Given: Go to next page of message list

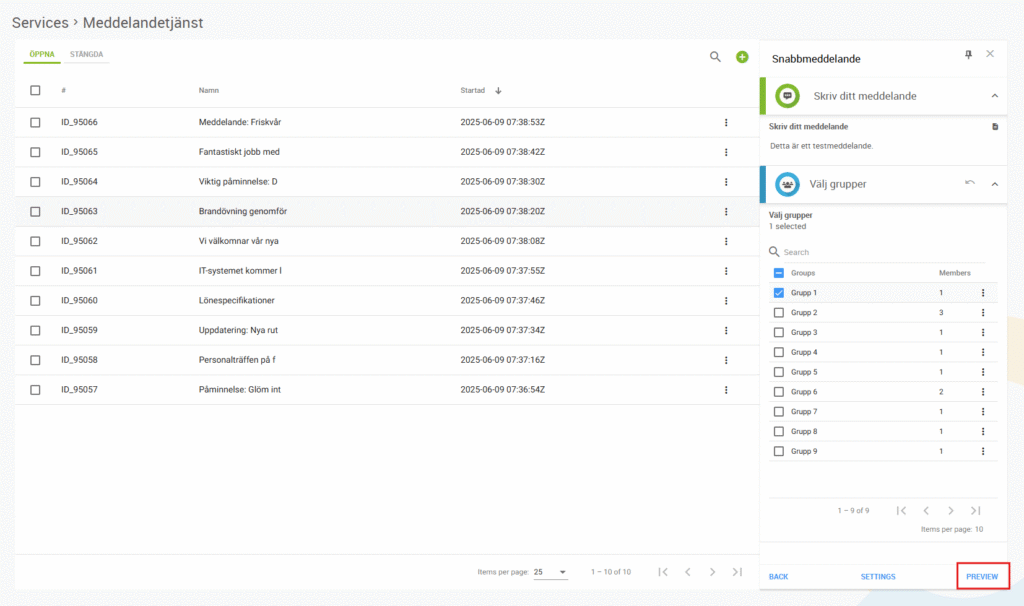Looking at the screenshot, I should (712, 572).
